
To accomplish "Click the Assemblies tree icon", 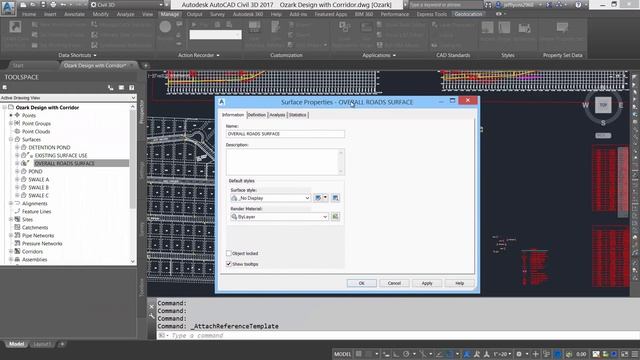I will click(17, 259).
